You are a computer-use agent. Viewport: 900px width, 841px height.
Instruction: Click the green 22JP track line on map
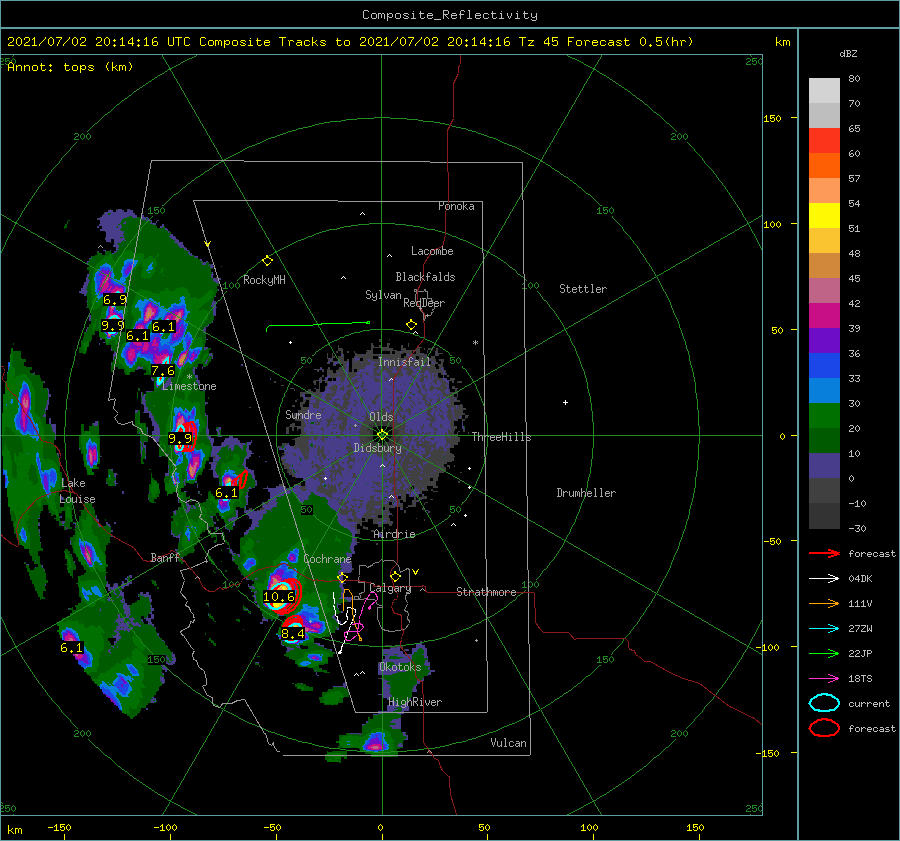pos(318,326)
